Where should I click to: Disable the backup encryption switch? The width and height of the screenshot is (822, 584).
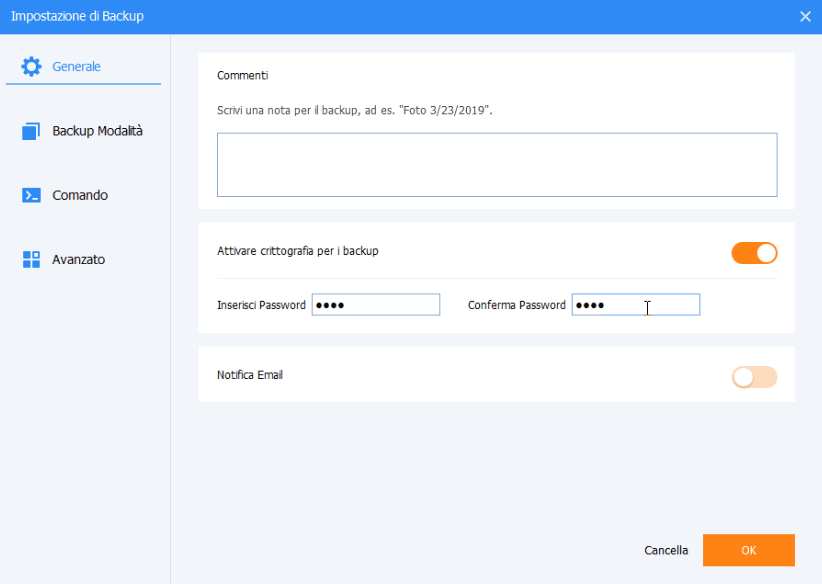(754, 253)
